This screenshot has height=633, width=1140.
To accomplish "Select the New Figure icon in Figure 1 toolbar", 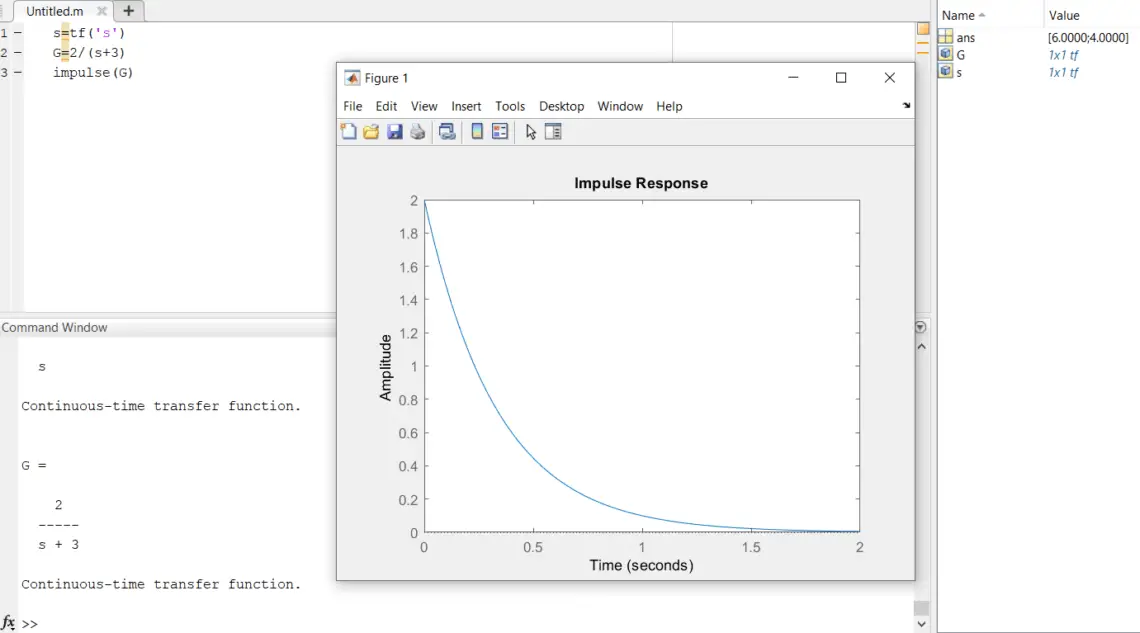I will coord(349,131).
